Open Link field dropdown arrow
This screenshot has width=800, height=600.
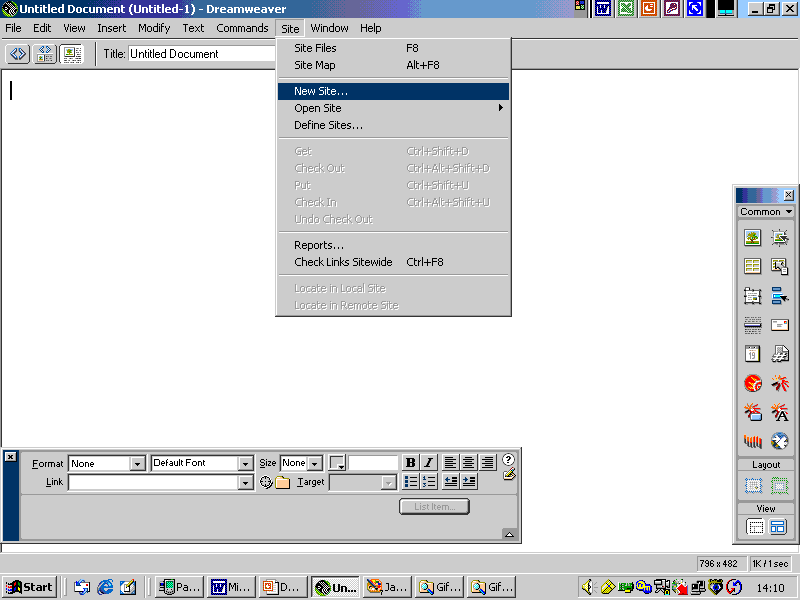point(245,483)
